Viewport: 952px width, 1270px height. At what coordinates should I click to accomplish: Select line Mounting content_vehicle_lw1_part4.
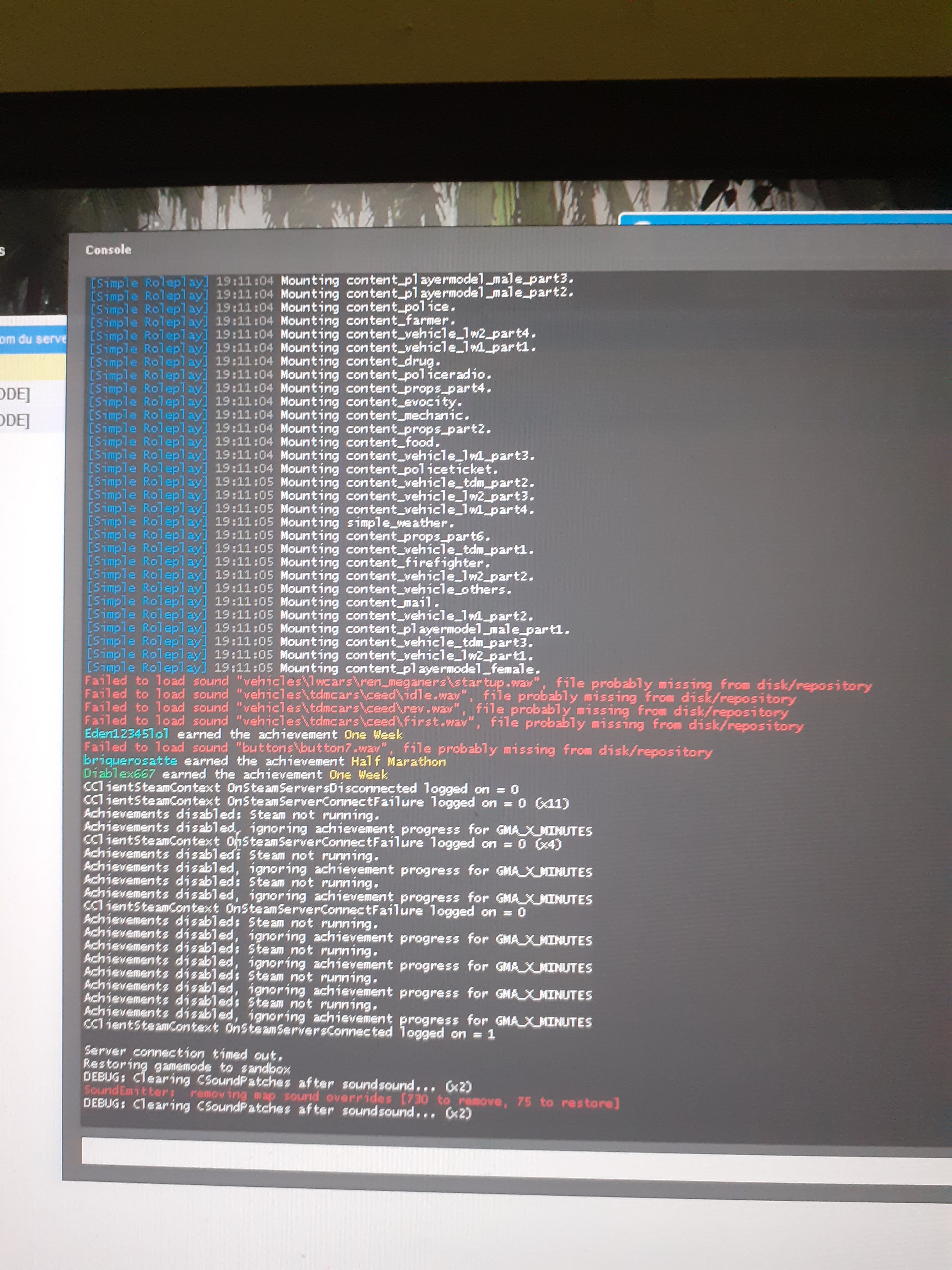[x=311, y=509]
